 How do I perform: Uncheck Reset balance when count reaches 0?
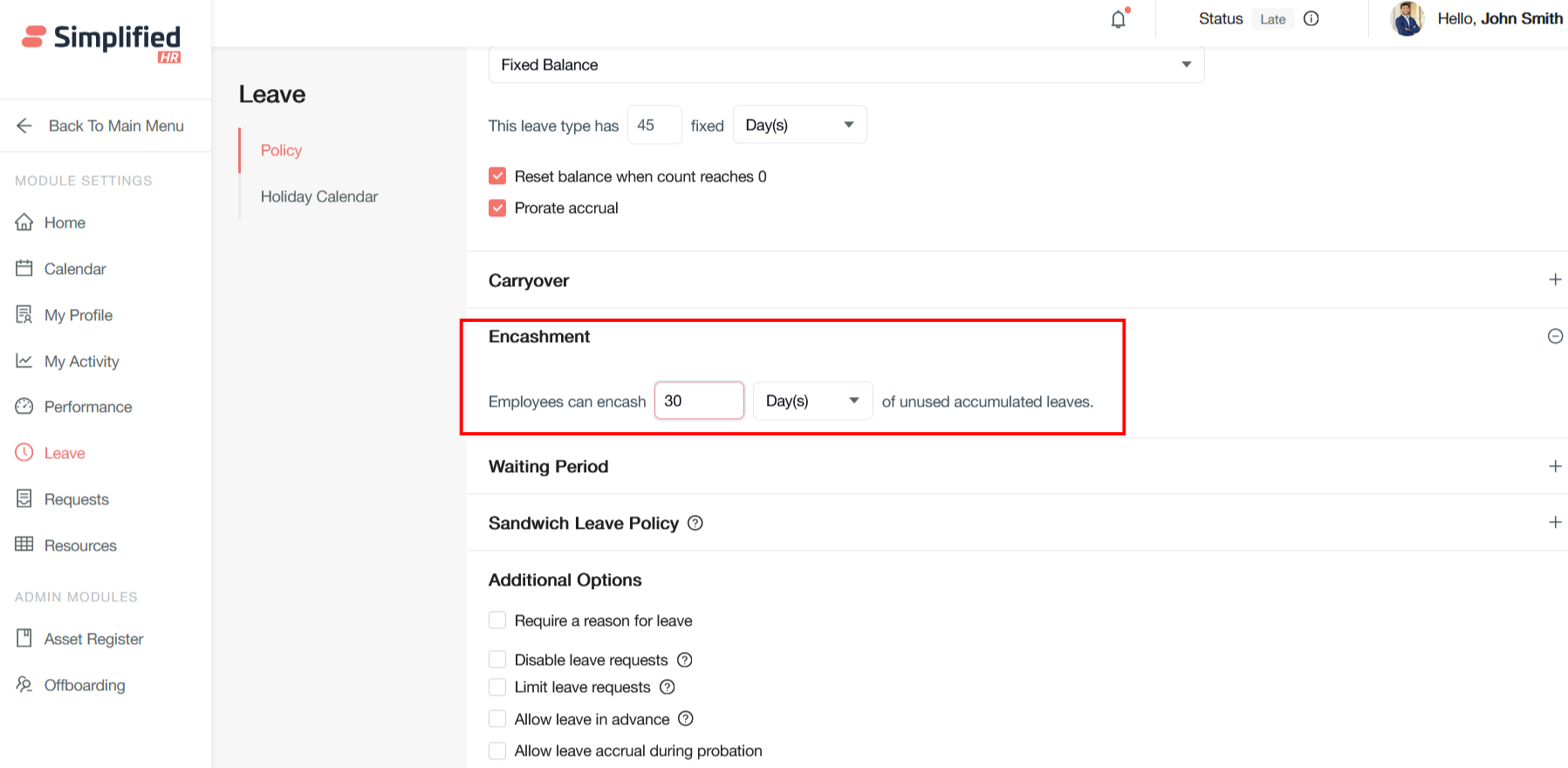(497, 176)
